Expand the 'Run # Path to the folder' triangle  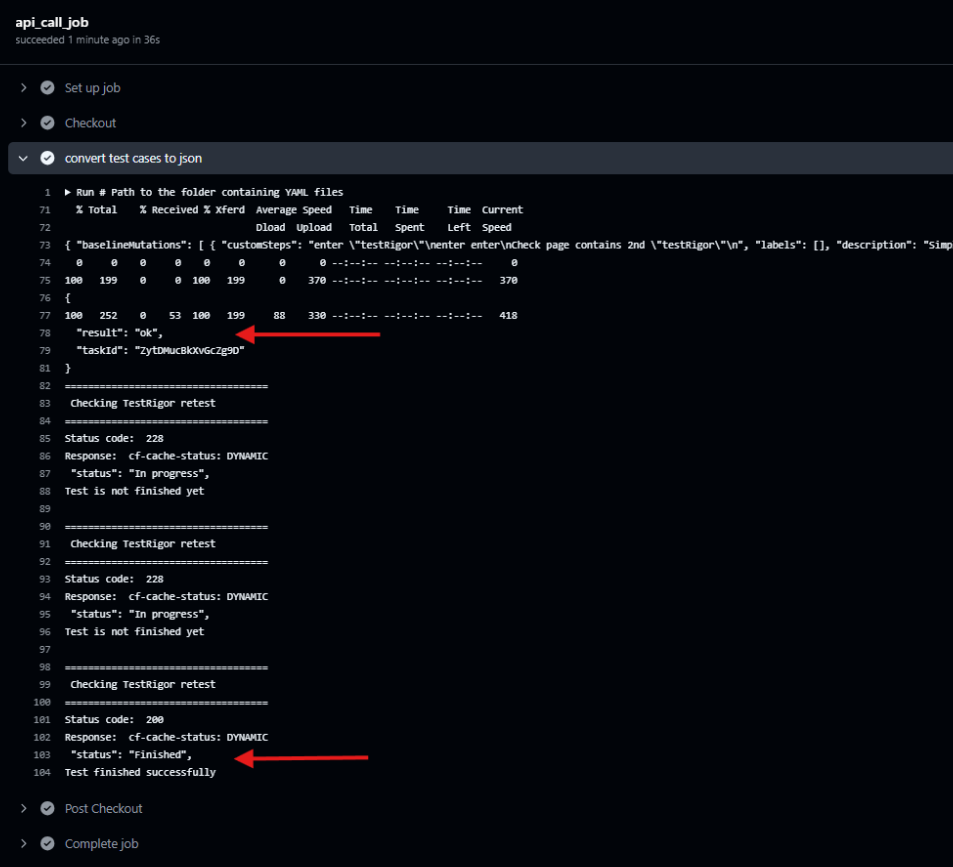click(68, 192)
